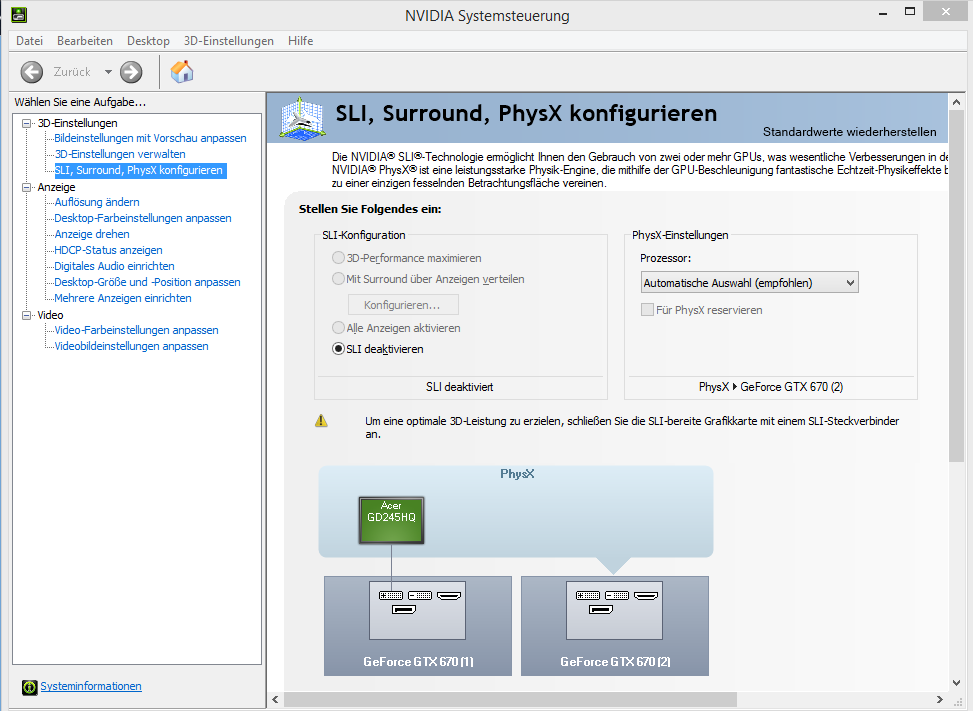Open Auflösung ändern
The image size is (973, 711).
point(97,202)
